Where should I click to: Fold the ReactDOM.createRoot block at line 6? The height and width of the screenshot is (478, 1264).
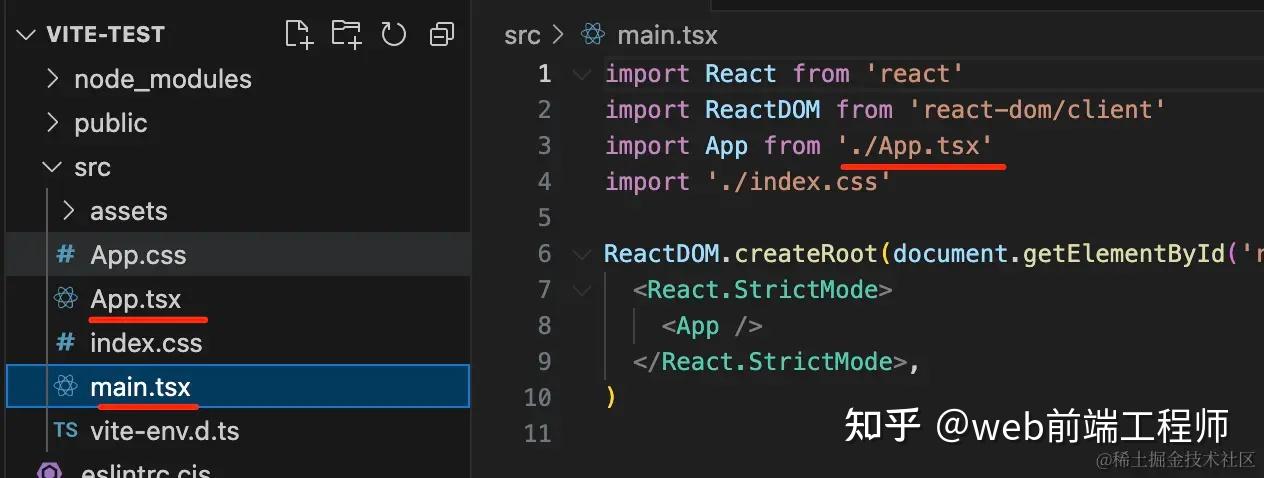pyautogui.click(x=581, y=254)
